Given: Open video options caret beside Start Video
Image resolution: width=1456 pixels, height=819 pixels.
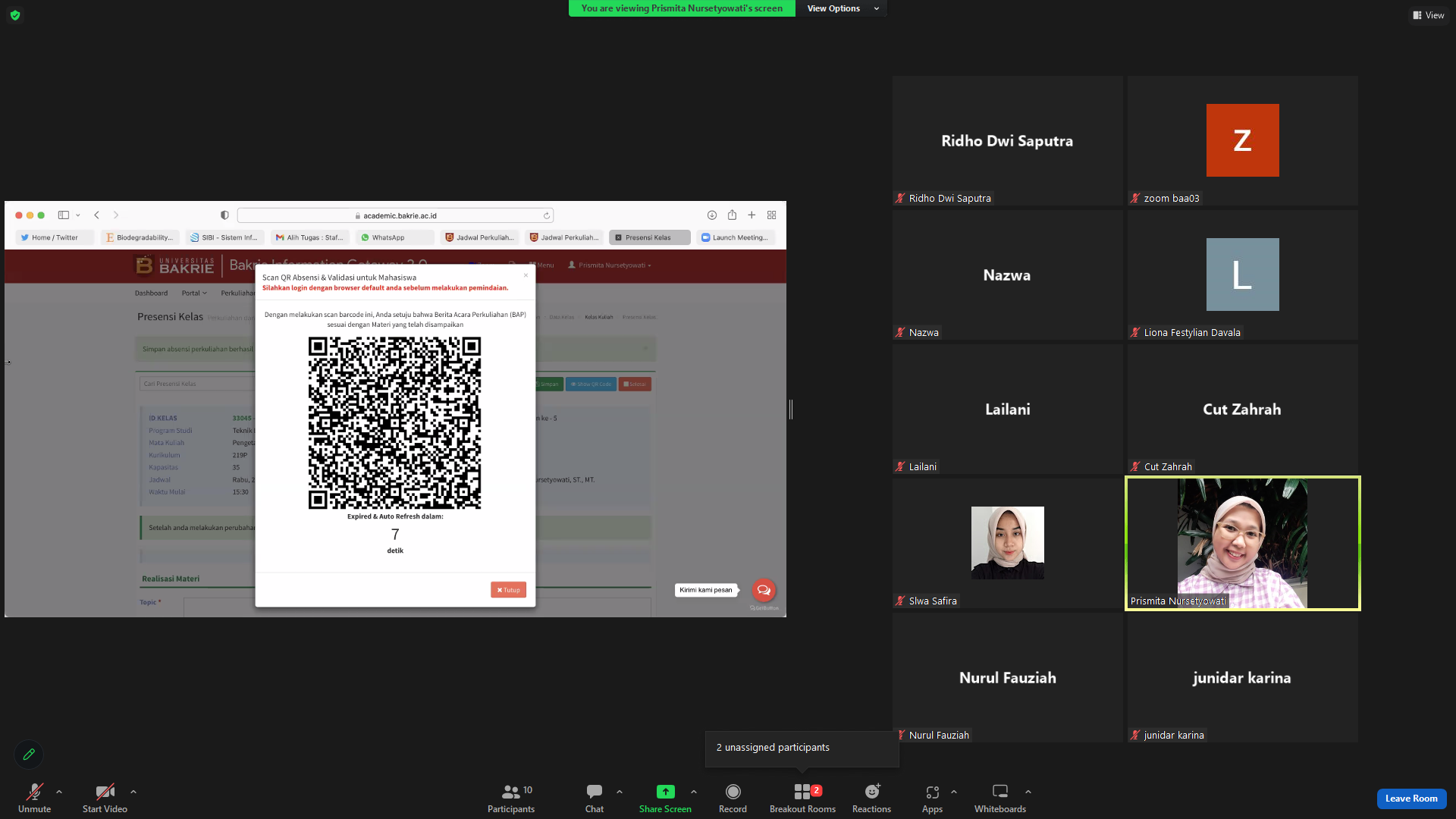Looking at the screenshot, I should [x=133, y=792].
